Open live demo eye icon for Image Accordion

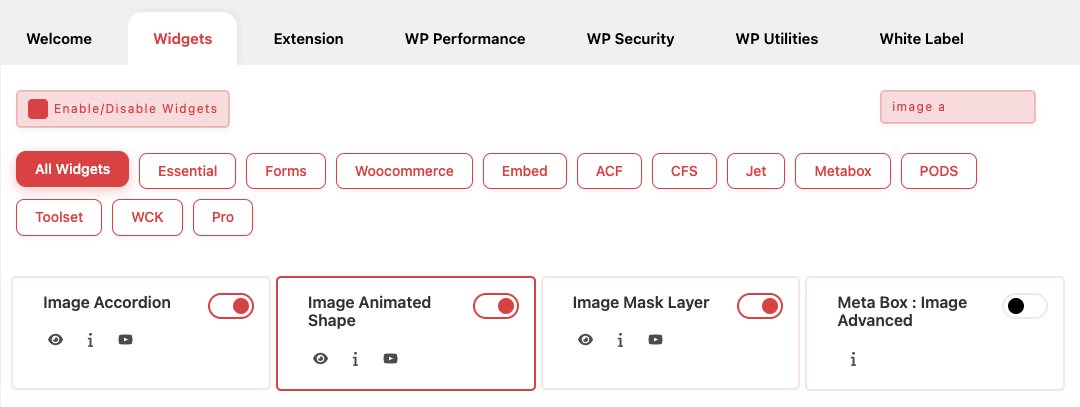coord(56,340)
